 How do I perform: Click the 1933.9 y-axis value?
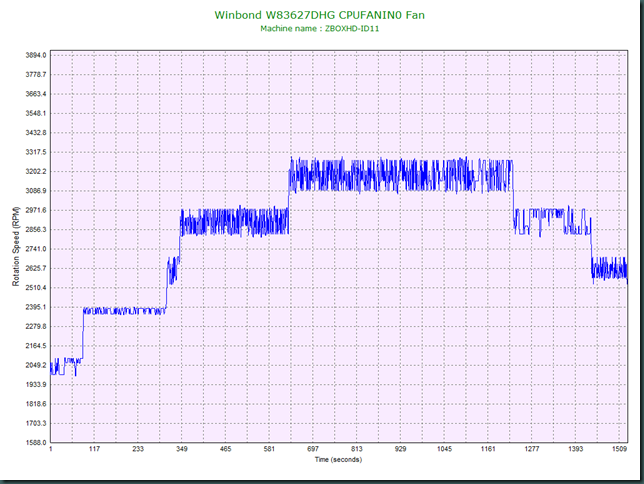point(36,385)
